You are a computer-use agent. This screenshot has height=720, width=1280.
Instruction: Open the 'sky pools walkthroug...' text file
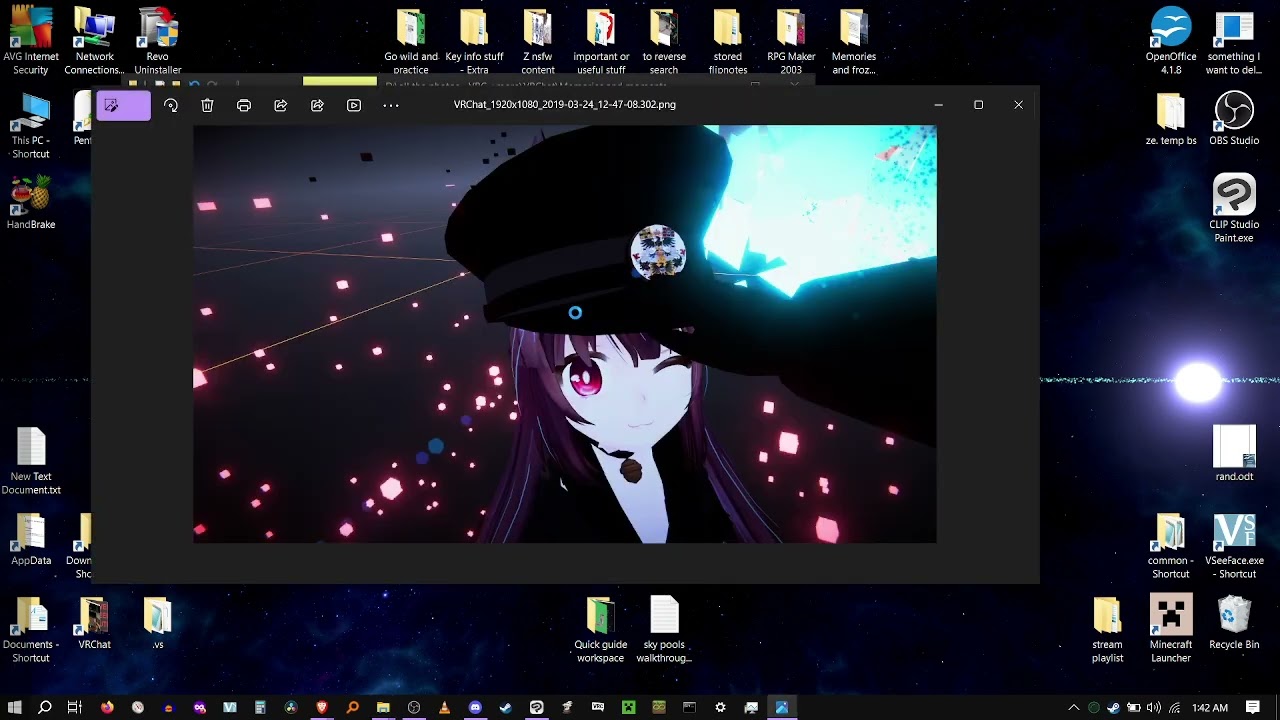point(664,630)
